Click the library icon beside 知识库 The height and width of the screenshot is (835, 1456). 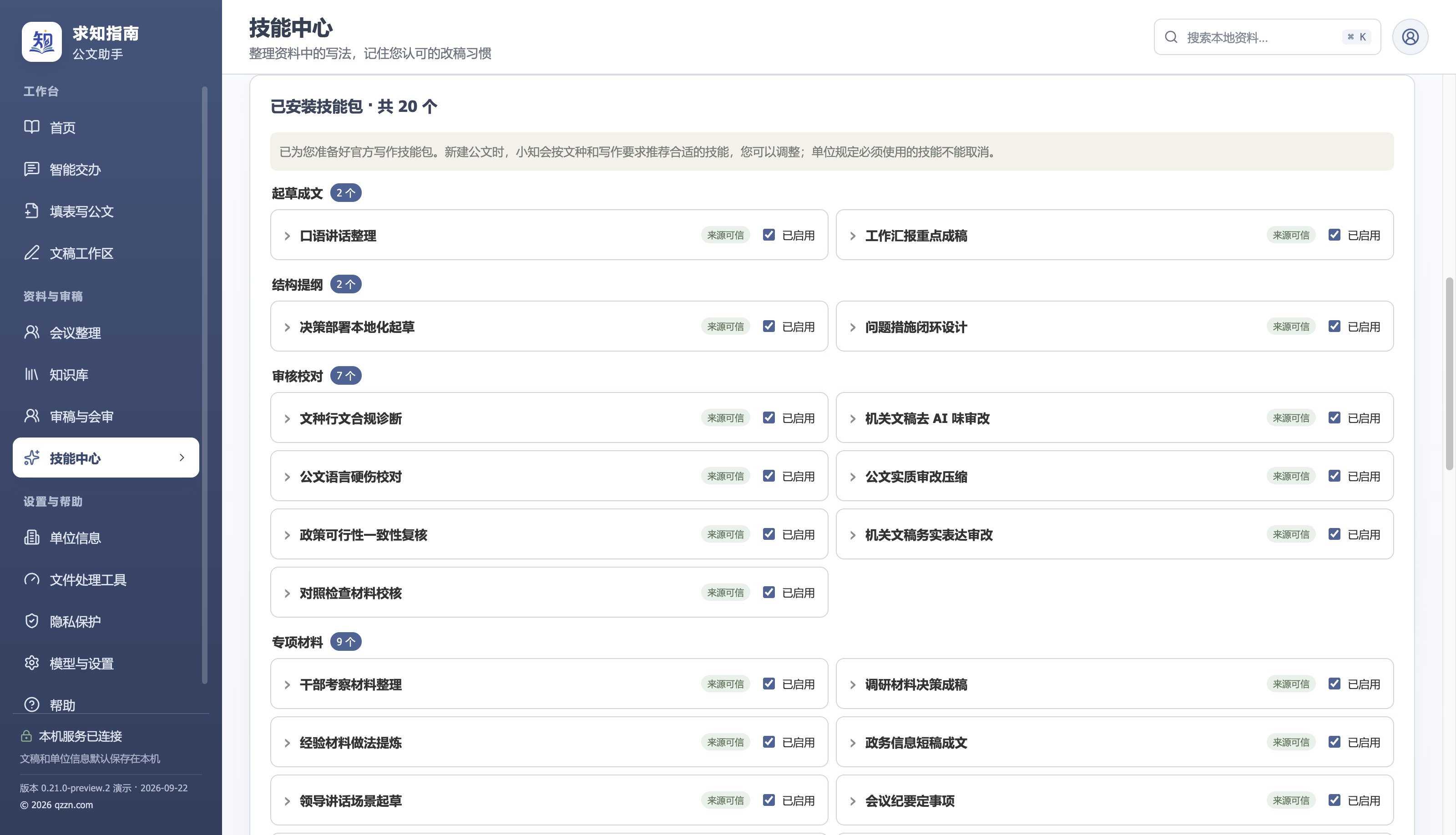[31, 374]
